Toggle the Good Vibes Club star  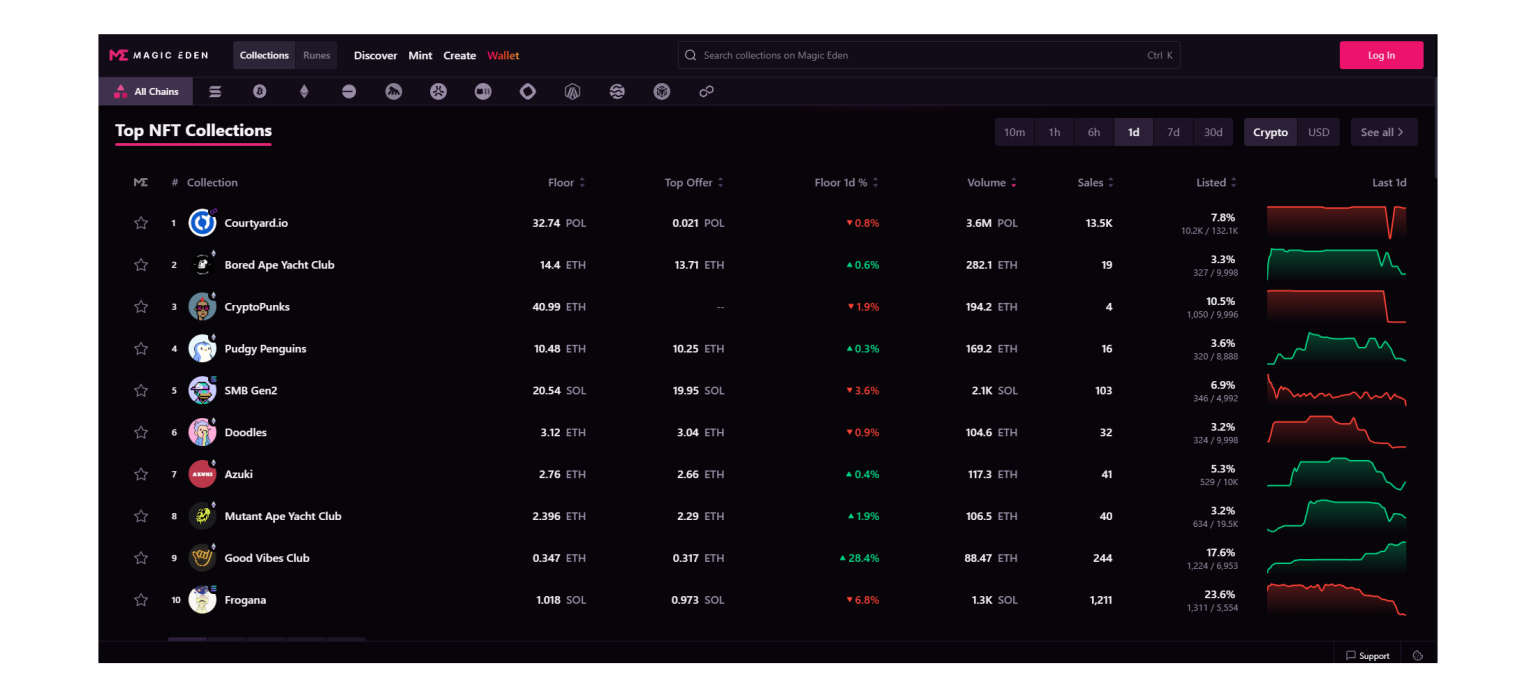click(x=141, y=558)
